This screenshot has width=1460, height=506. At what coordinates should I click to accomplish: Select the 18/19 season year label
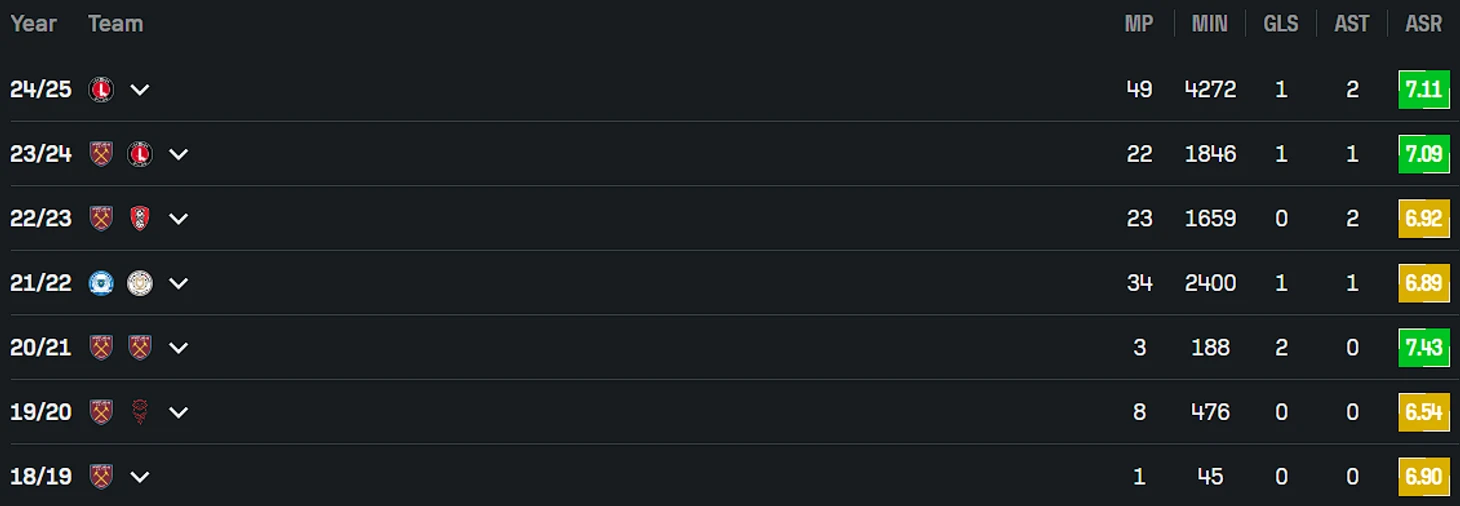click(41, 476)
